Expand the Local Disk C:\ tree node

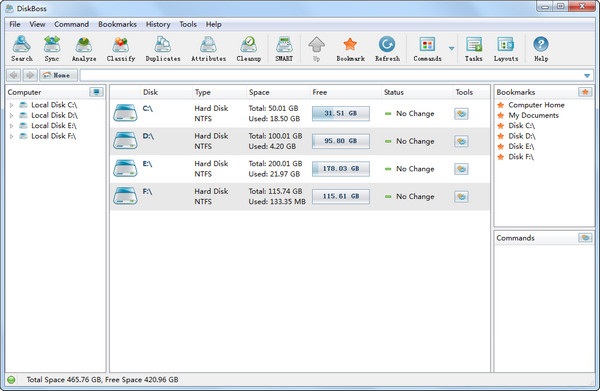tap(11, 105)
